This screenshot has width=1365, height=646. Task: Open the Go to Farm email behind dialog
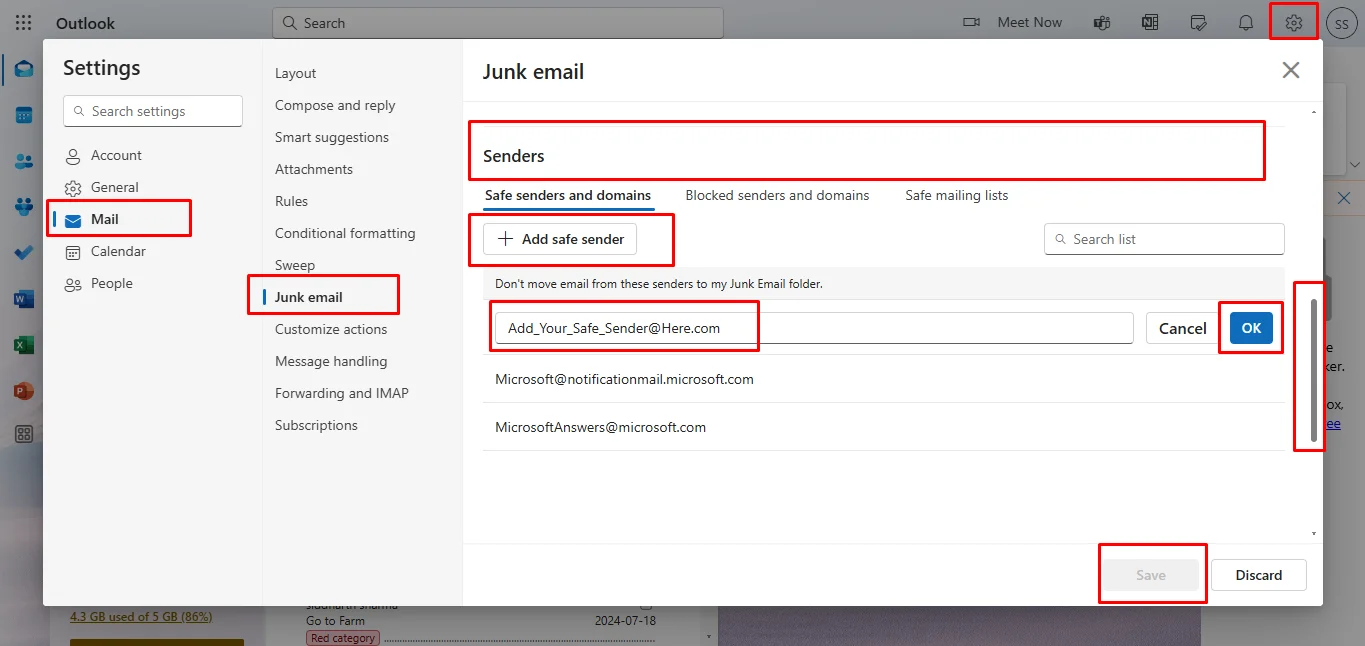click(x=335, y=621)
